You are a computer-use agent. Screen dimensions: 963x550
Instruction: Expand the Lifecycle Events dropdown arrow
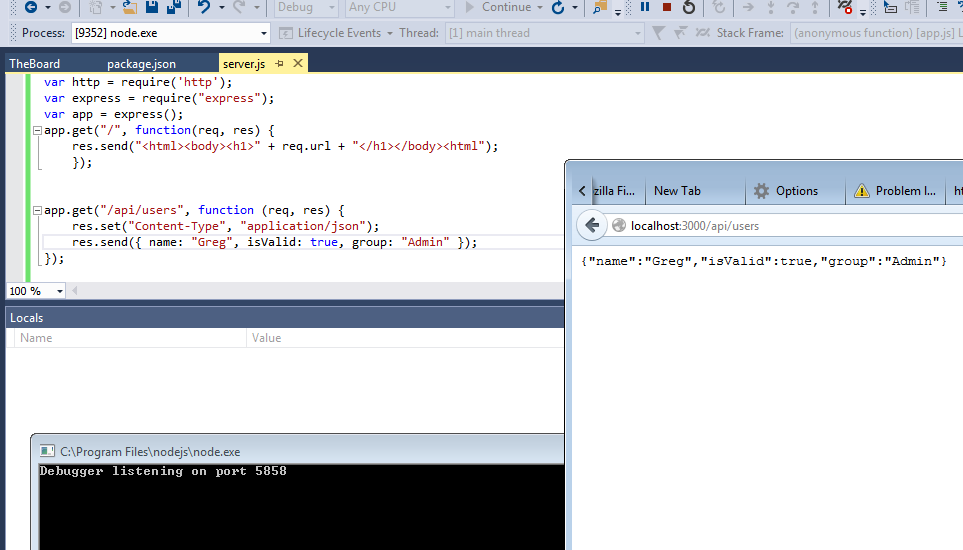pyautogui.click(x=390, y=33)
